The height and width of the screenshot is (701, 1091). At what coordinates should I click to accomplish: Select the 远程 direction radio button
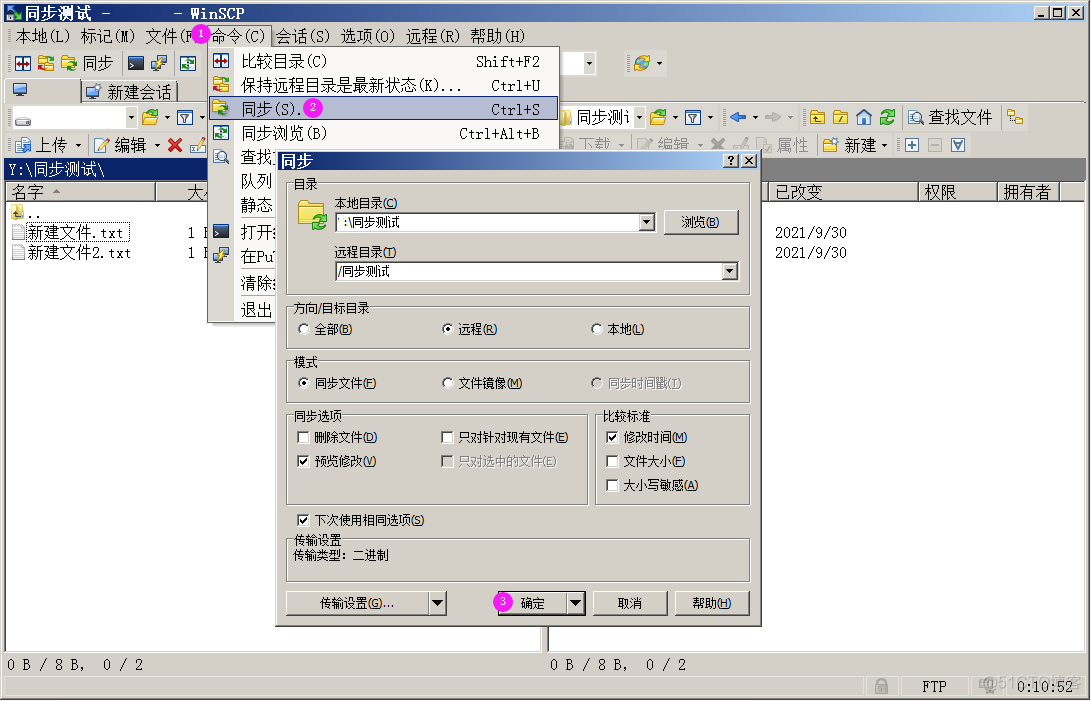point(447,329)
